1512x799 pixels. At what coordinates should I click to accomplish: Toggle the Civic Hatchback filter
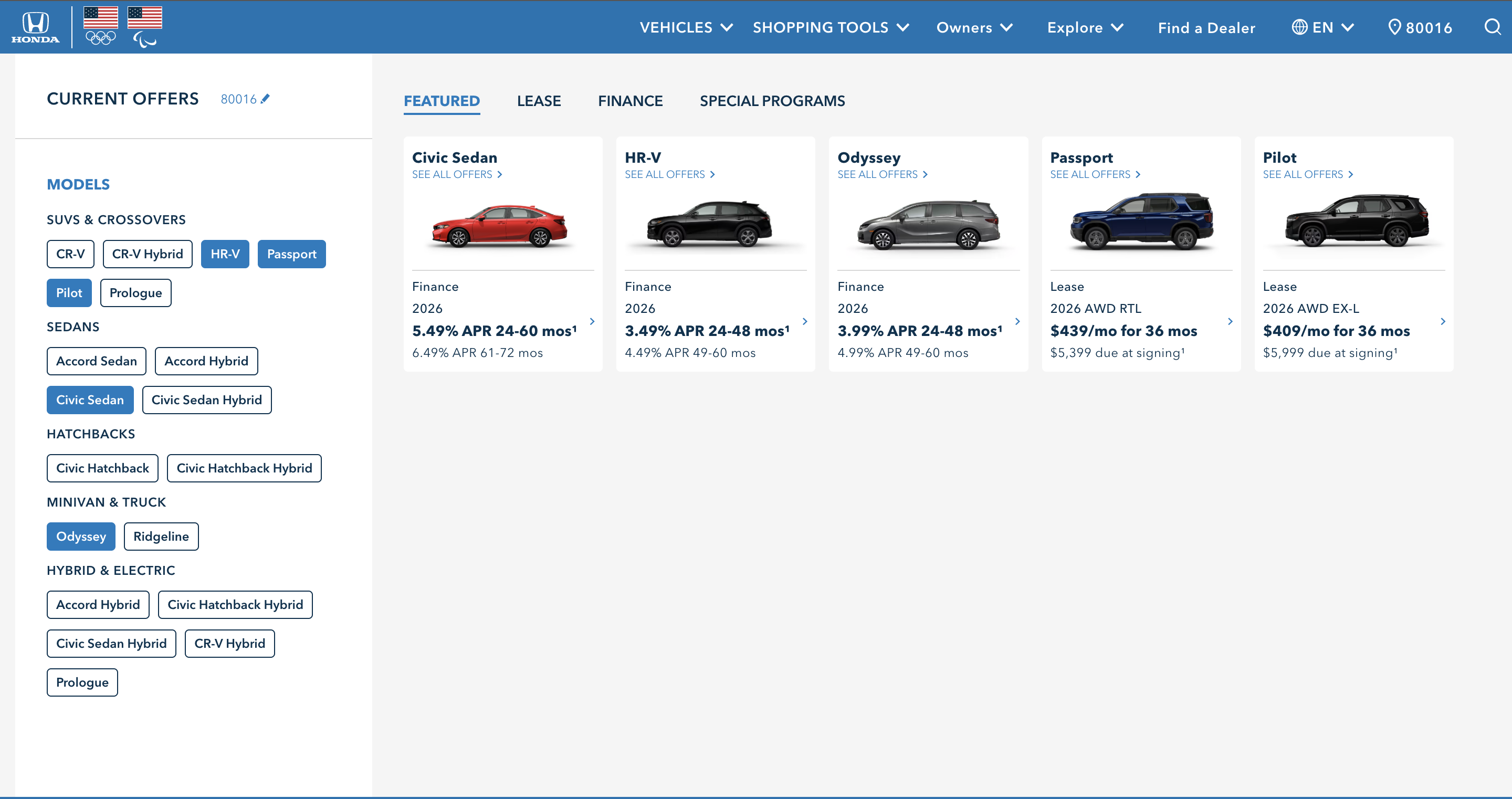coord(103,468)
